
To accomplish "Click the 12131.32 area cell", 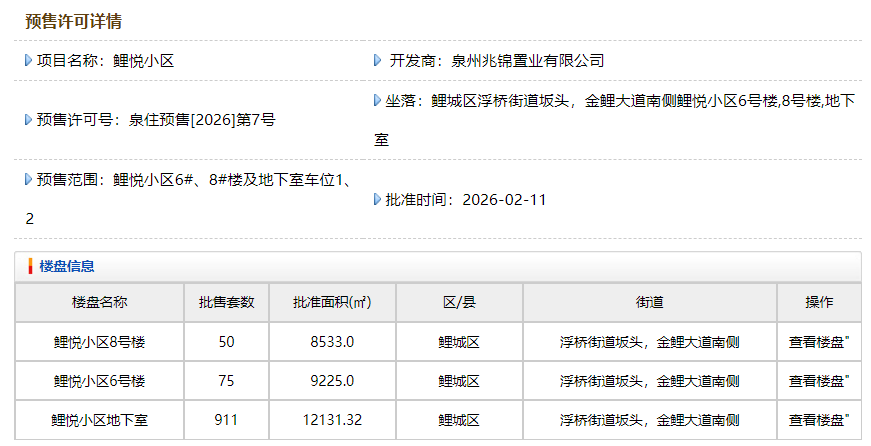I will (332, 420).
